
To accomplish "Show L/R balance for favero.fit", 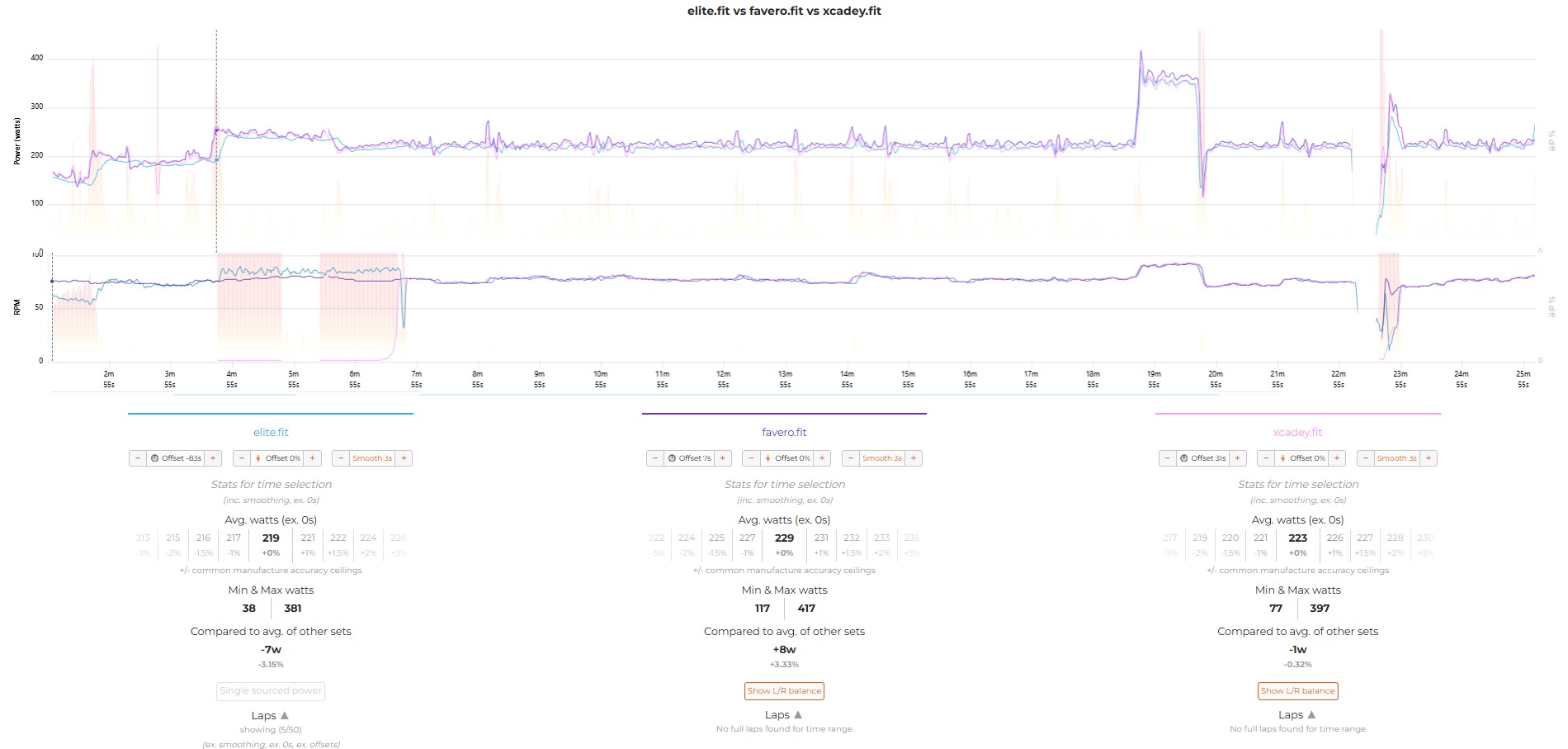I will click(784, 691).
